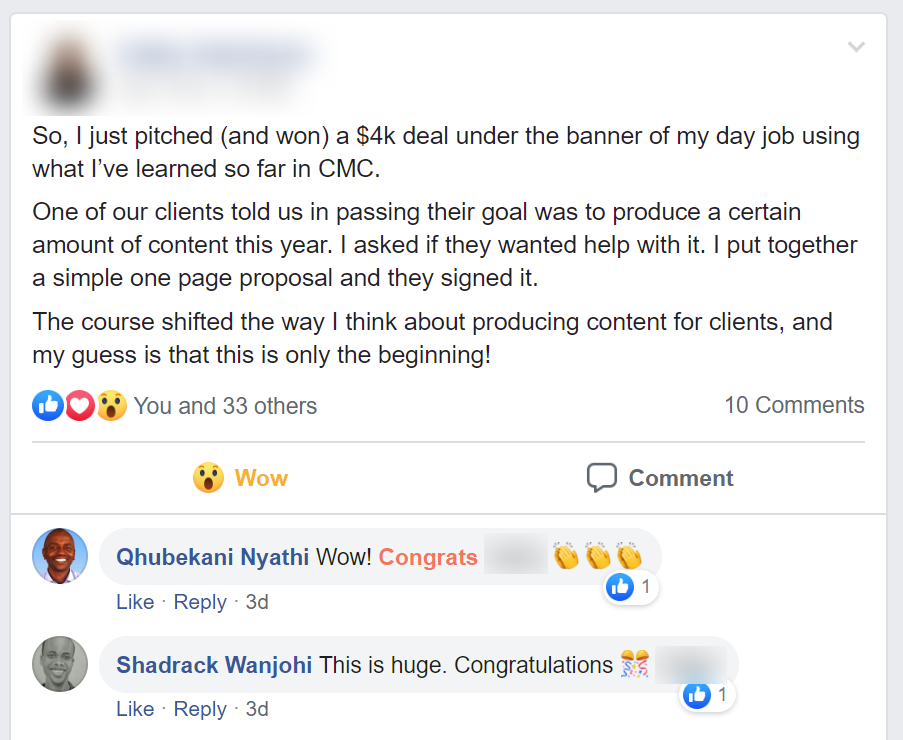Reply to Shadrack Wanjohi's comment
This screenshot has height=740, width=903.
point(200,709)
